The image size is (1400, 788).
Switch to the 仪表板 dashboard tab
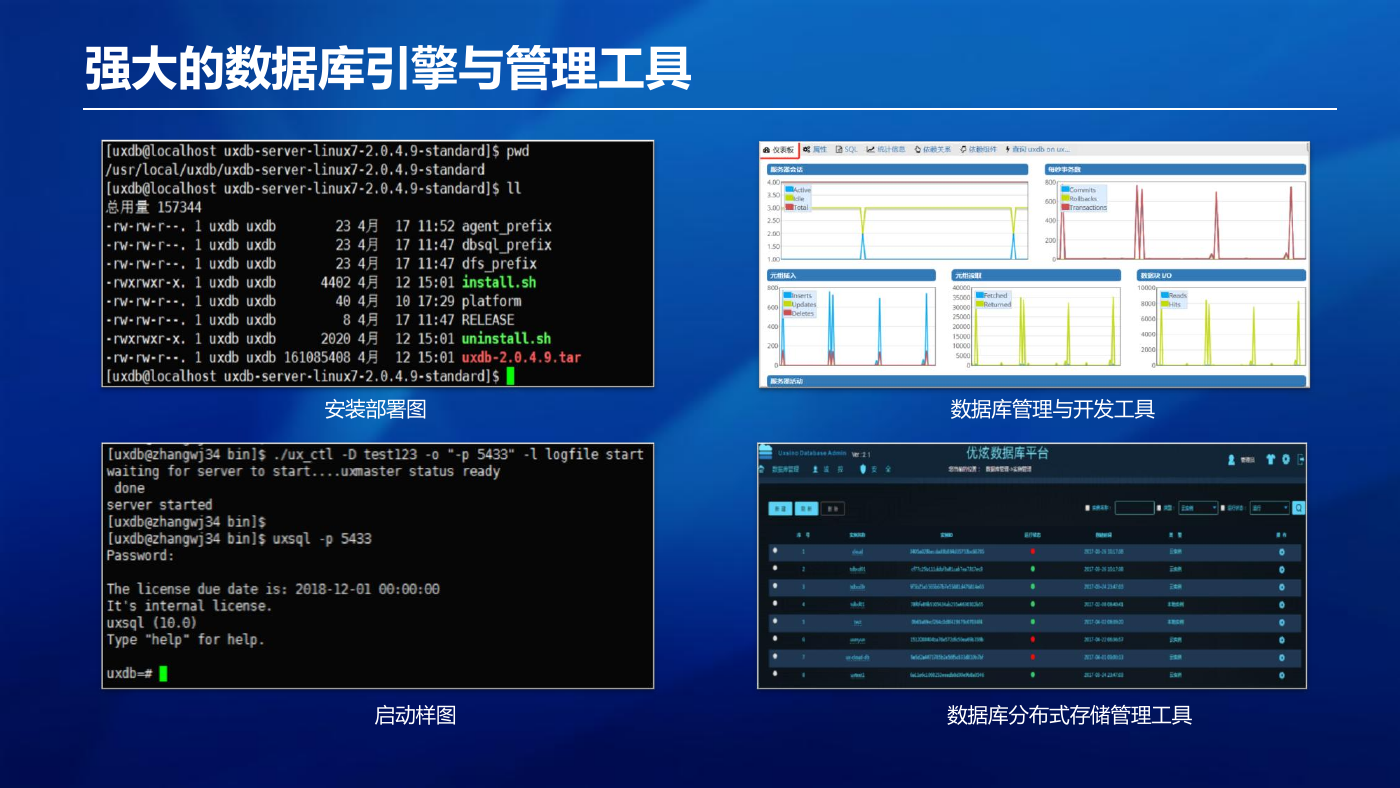point(780,150)
